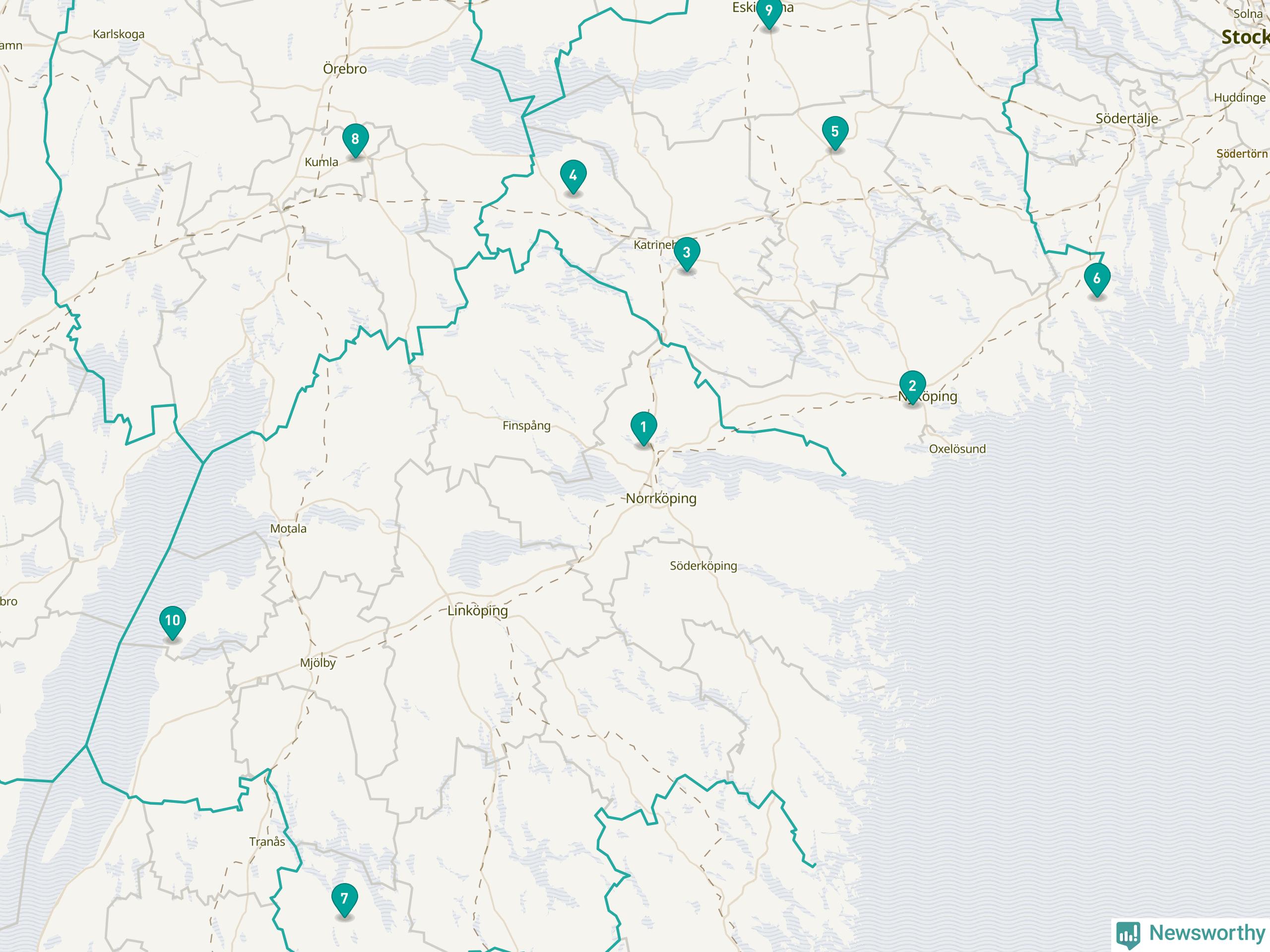Select marker 10 by the lake

pos(172,620)
